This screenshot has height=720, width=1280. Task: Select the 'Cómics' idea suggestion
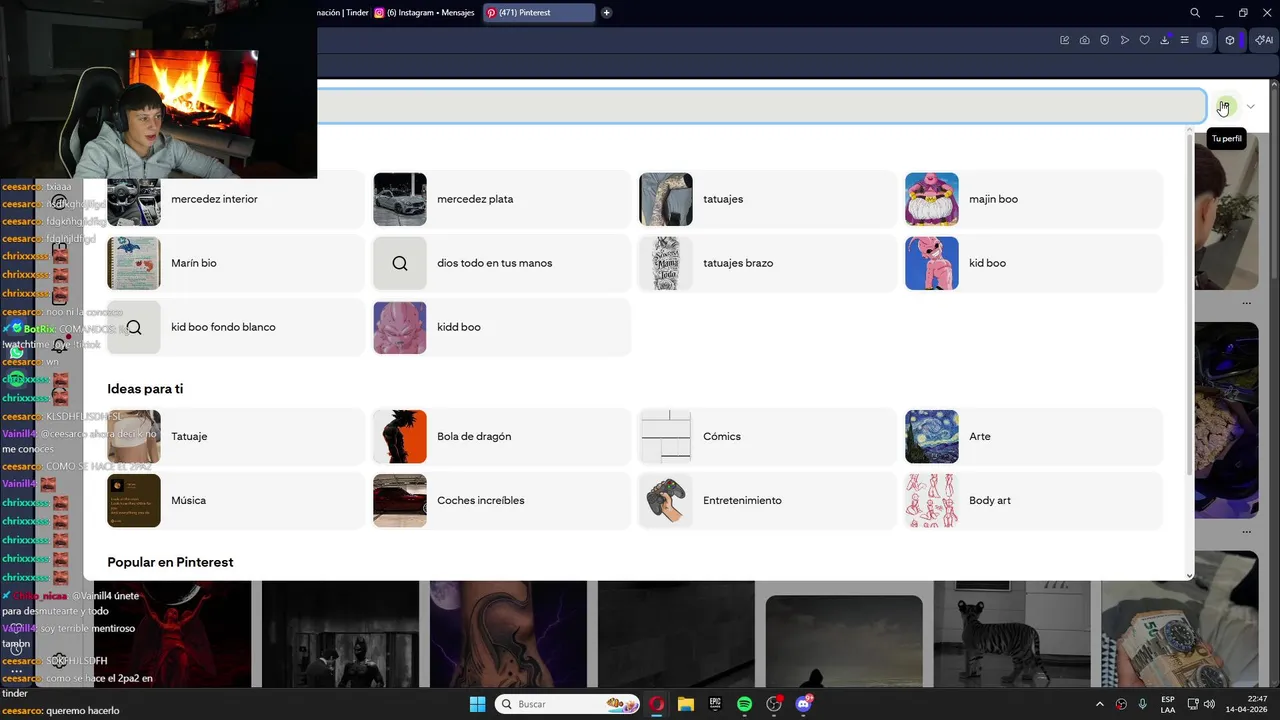768,436
